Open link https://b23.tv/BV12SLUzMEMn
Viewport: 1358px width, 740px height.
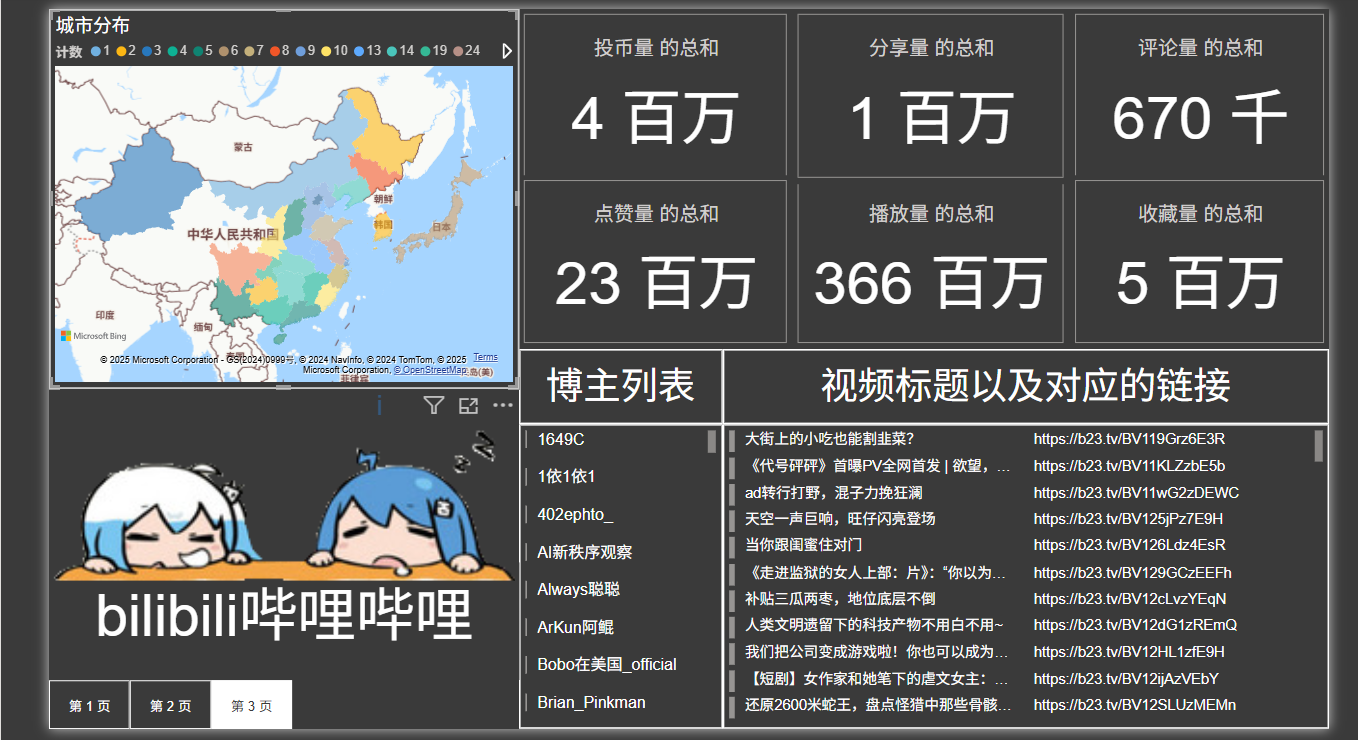click(1135, 705)
